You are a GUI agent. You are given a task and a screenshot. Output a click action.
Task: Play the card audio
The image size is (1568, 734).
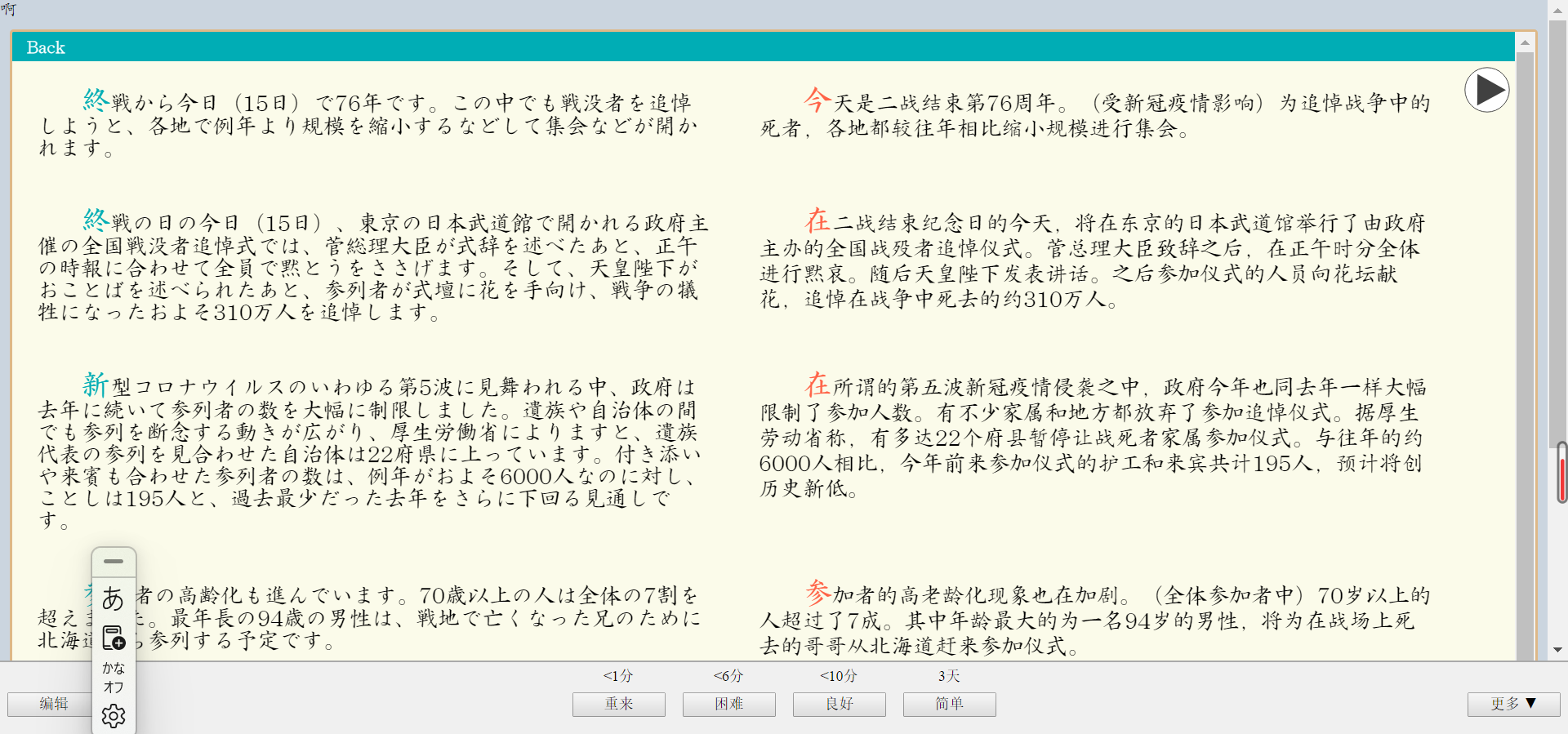tap(1486, 90)
